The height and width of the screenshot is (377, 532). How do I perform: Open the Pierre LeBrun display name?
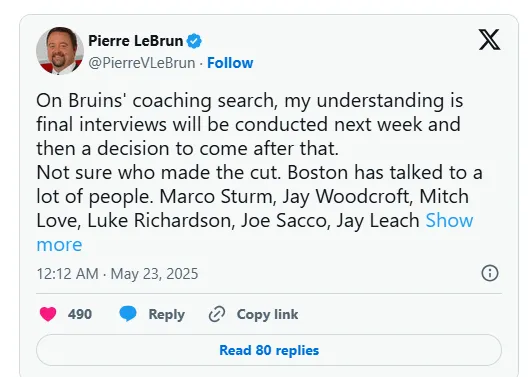click(136, 41)
